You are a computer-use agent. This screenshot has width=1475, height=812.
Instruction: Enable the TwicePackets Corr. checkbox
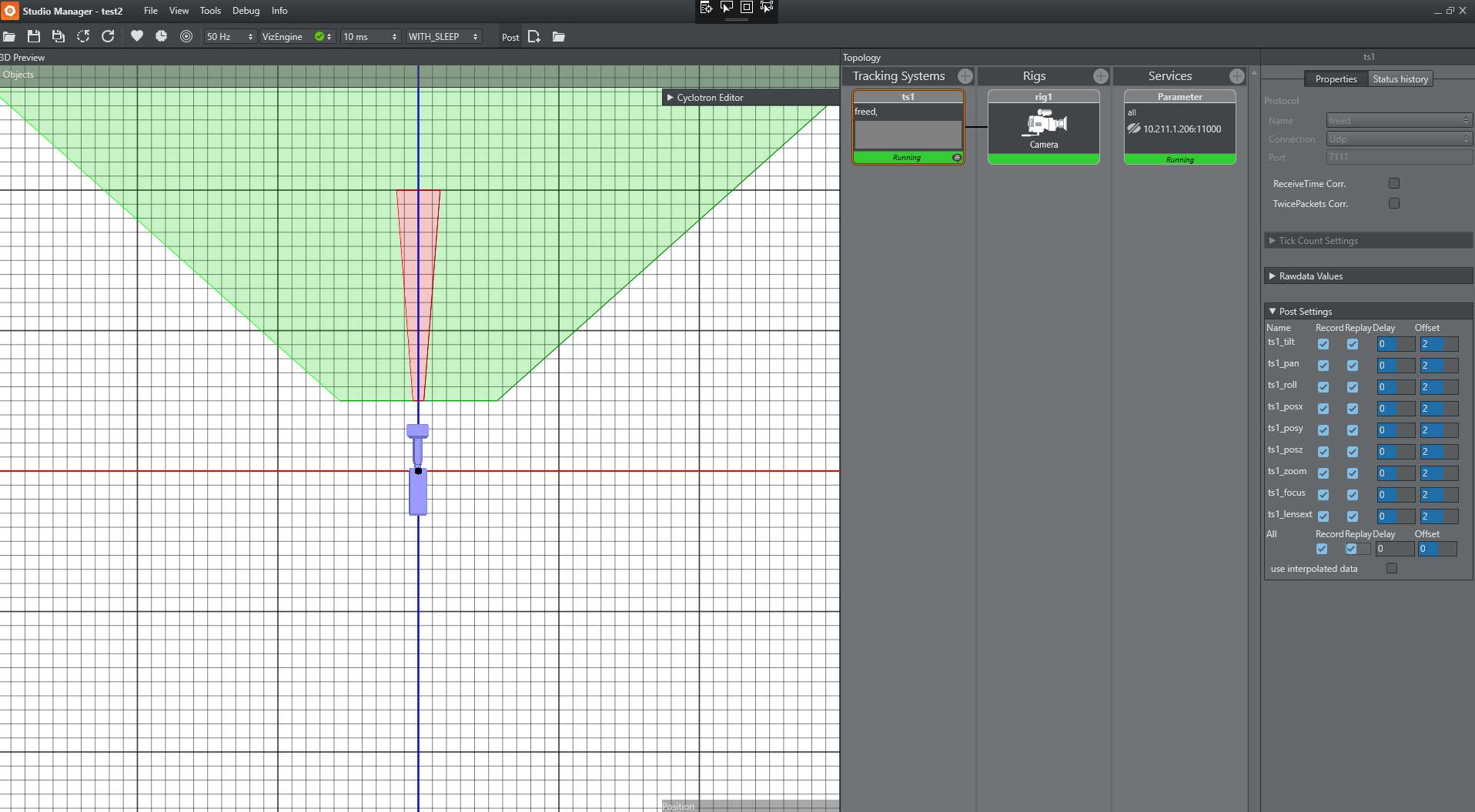coord(1393,203)
